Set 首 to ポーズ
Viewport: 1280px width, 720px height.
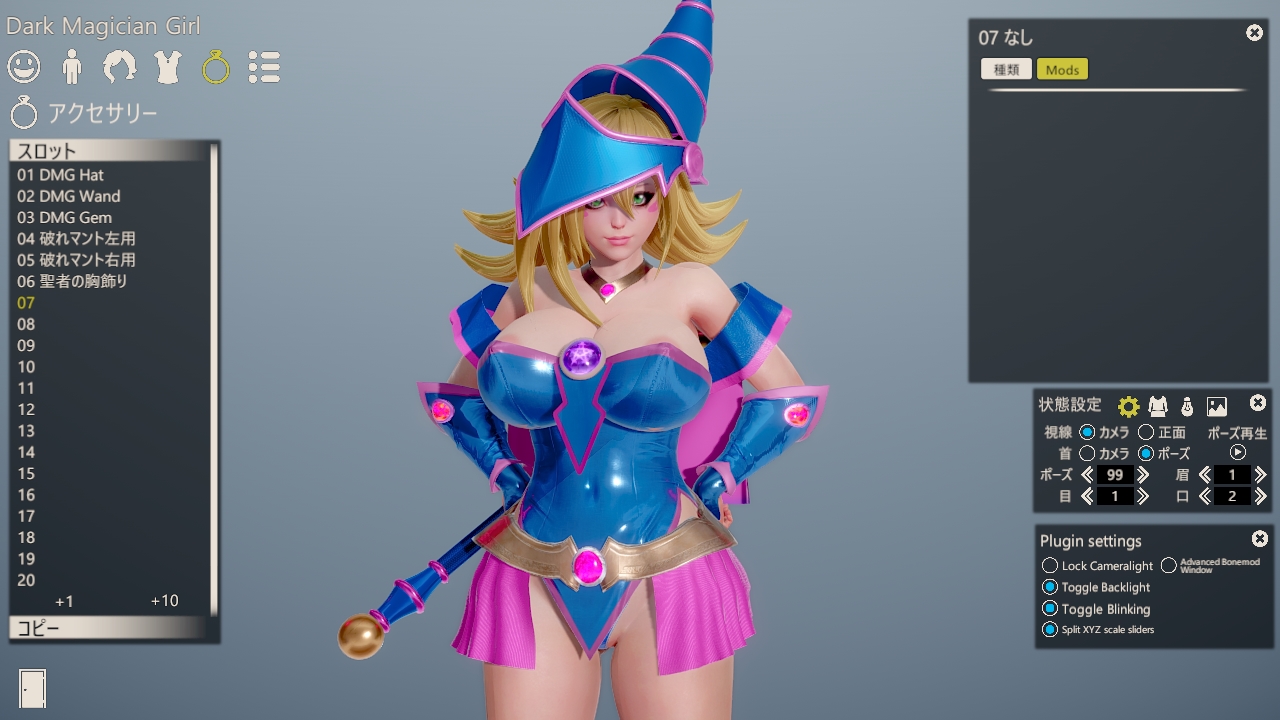pyautogui.click(x=1146, y=453)
